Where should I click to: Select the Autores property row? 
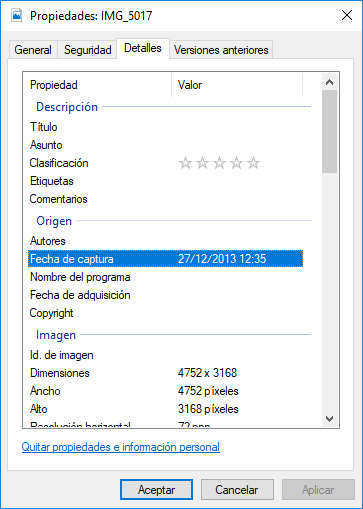pos(166,241)
